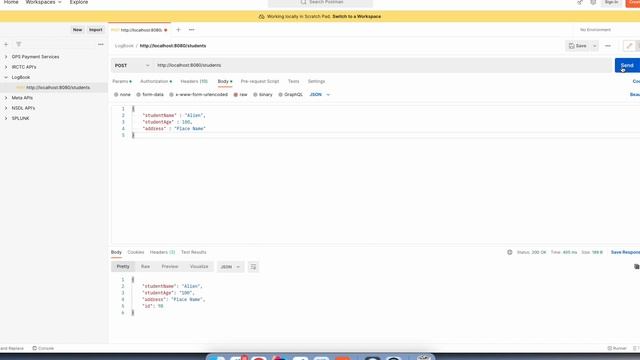Select the x-www-form-urlencoded radio option
This screenshot has height=360, width=640.
[x=171, y=95]
